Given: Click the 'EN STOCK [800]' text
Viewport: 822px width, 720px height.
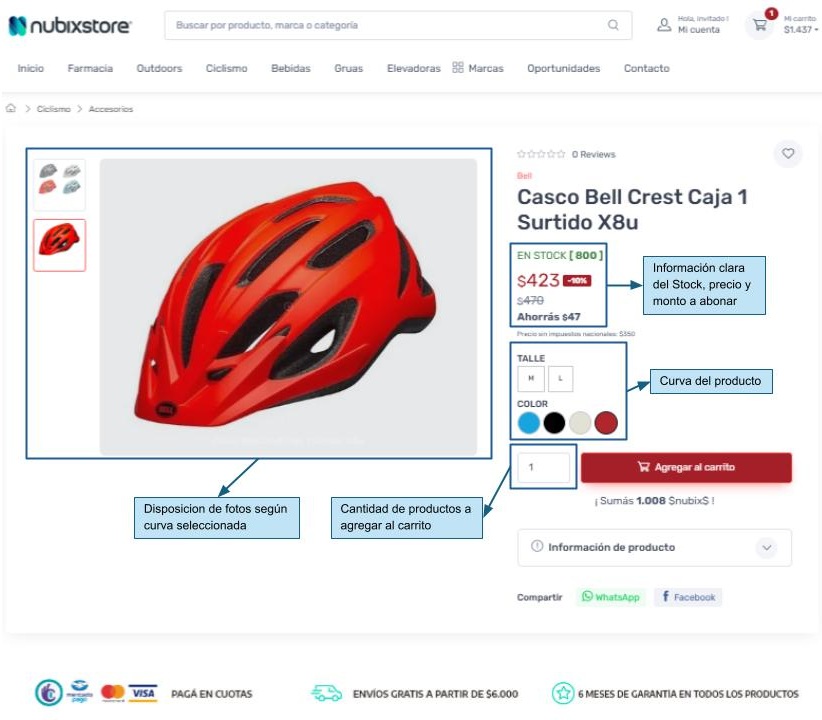Looking at the screenshot, I should click(x=560, y=255).
